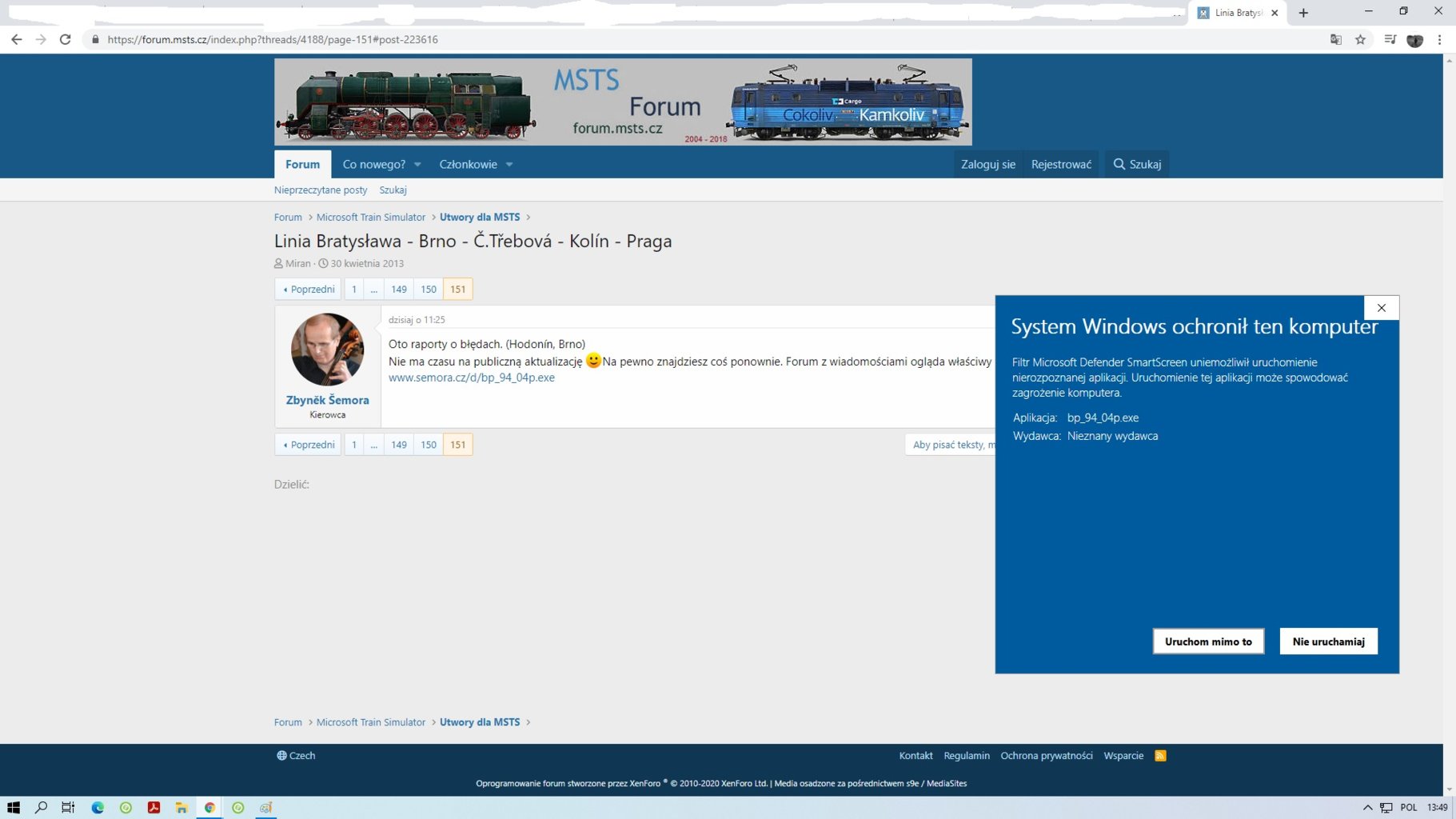This screenshot has width=1456, height=819.
Task: Click the translate page icon in address bar
Action: [1335, 39]
